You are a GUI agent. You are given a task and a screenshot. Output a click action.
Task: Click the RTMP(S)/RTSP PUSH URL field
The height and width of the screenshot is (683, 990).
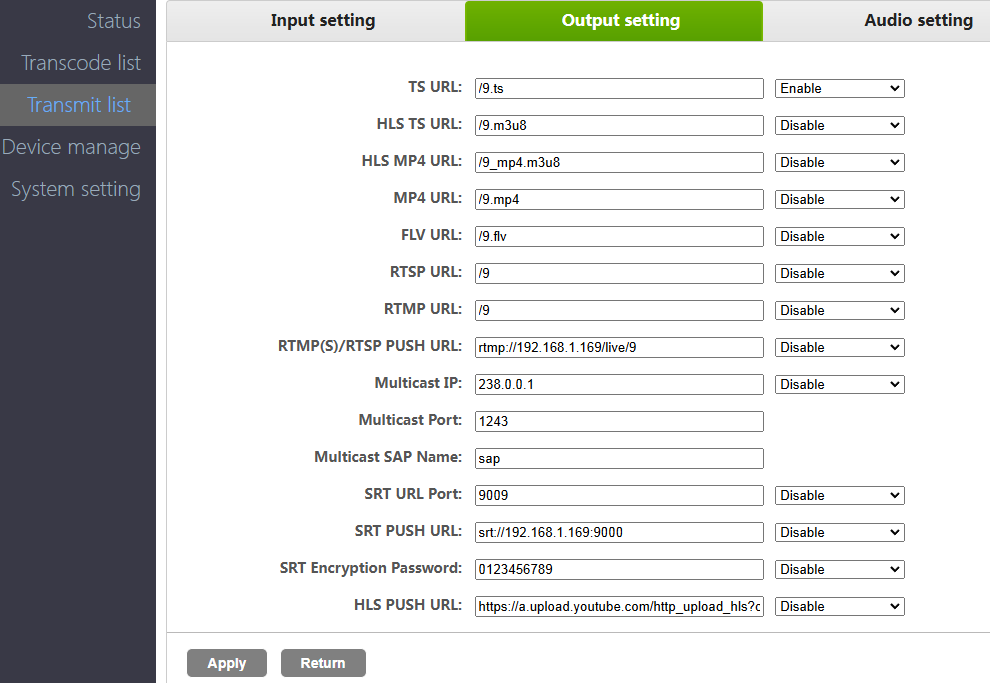619,347
